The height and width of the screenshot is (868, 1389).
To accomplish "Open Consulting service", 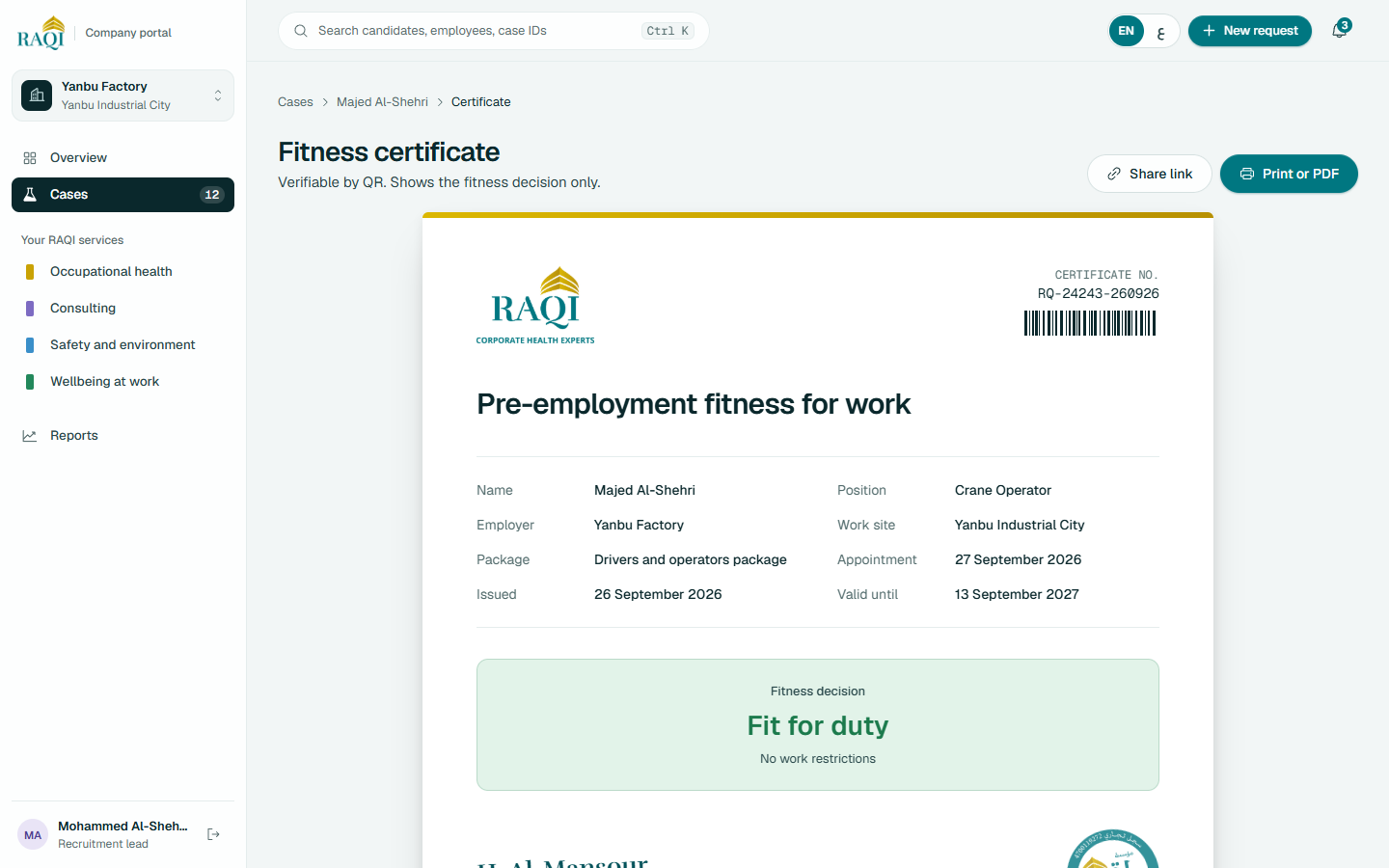I will pos(123,309).
